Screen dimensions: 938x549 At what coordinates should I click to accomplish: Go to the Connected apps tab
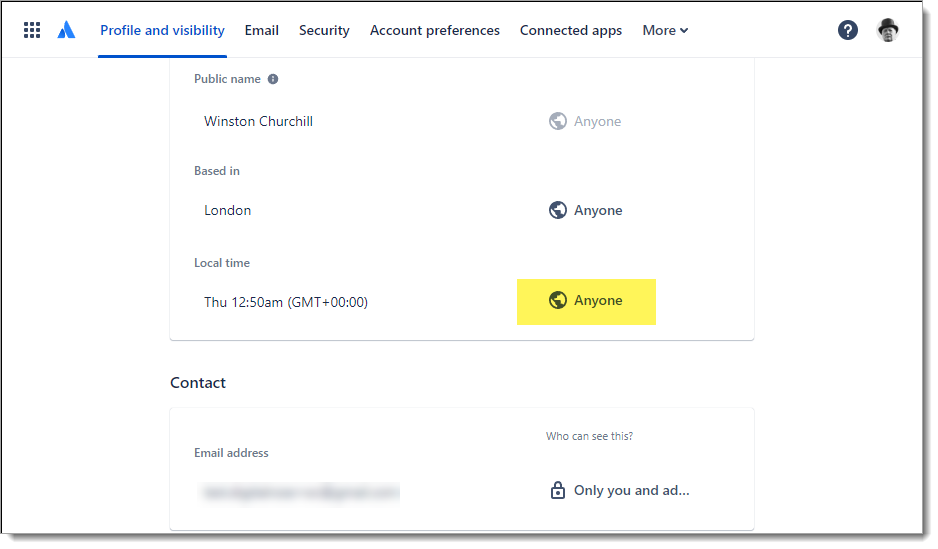571,30
